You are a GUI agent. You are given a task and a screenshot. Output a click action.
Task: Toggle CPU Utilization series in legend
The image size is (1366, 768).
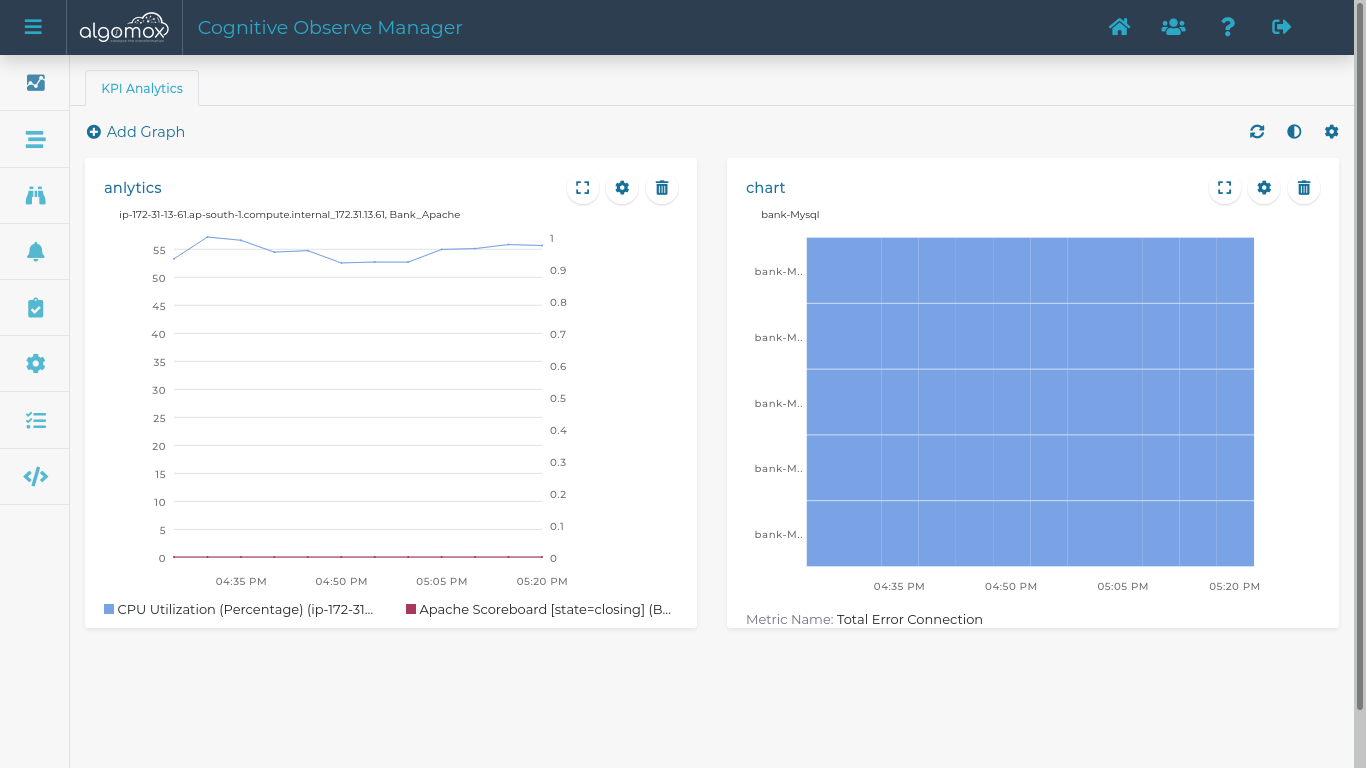[240, 609]
